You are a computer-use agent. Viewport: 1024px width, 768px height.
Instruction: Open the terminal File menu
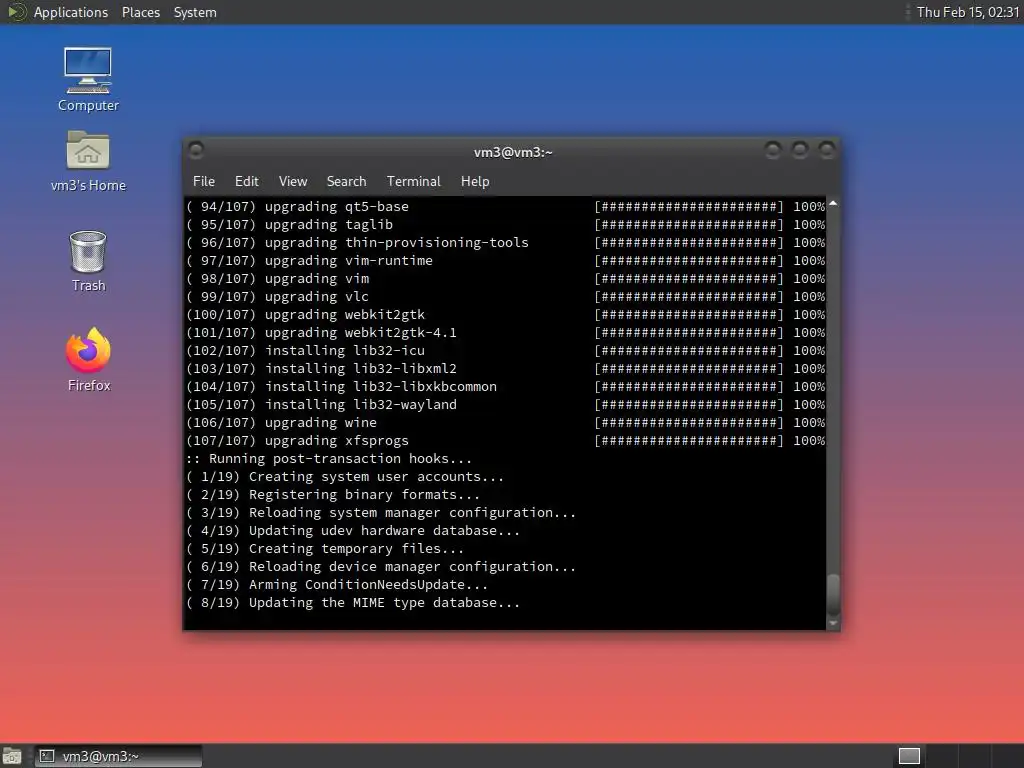coord(204,181)
